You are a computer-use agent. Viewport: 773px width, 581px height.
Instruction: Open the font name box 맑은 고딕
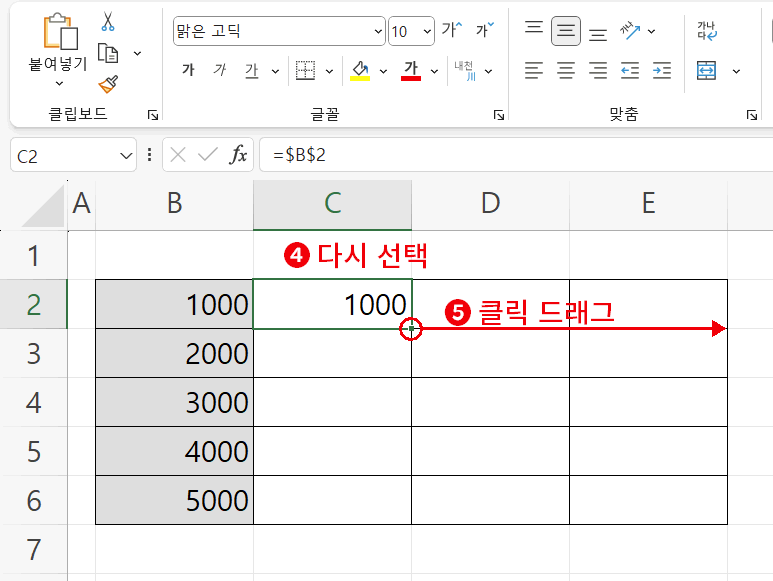pos(279,31)
